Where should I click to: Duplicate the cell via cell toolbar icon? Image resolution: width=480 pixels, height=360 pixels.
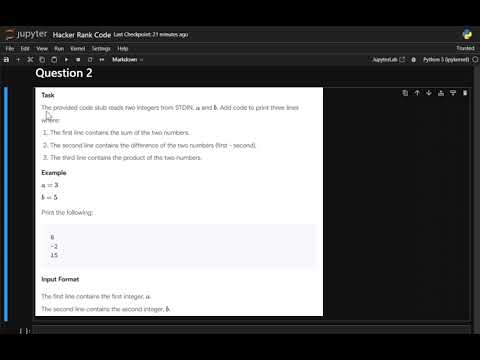pos(405,93)
